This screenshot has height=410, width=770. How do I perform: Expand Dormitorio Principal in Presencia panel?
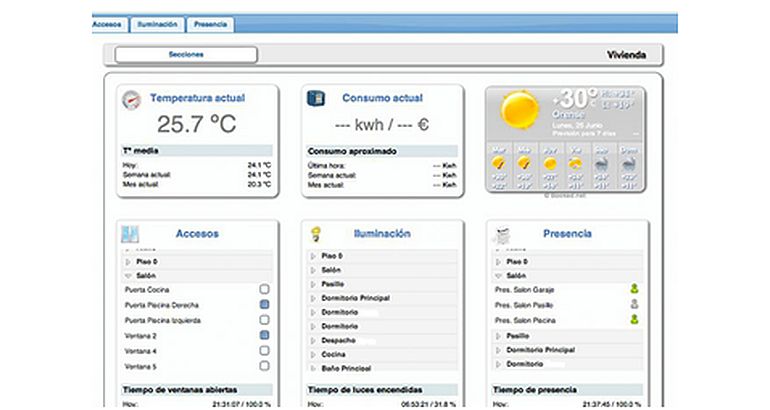click(499, 350)
